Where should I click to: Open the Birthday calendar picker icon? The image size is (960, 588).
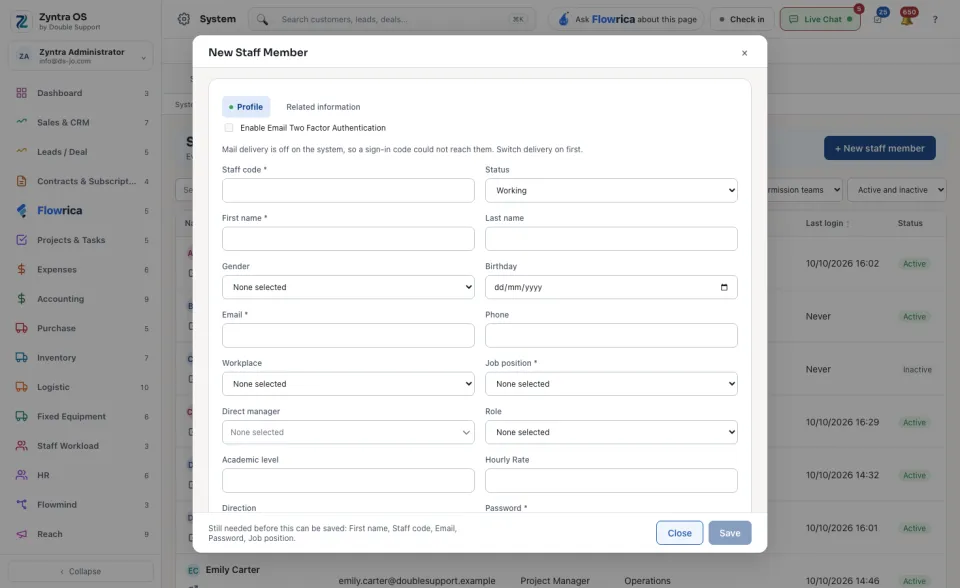point(724,287)
